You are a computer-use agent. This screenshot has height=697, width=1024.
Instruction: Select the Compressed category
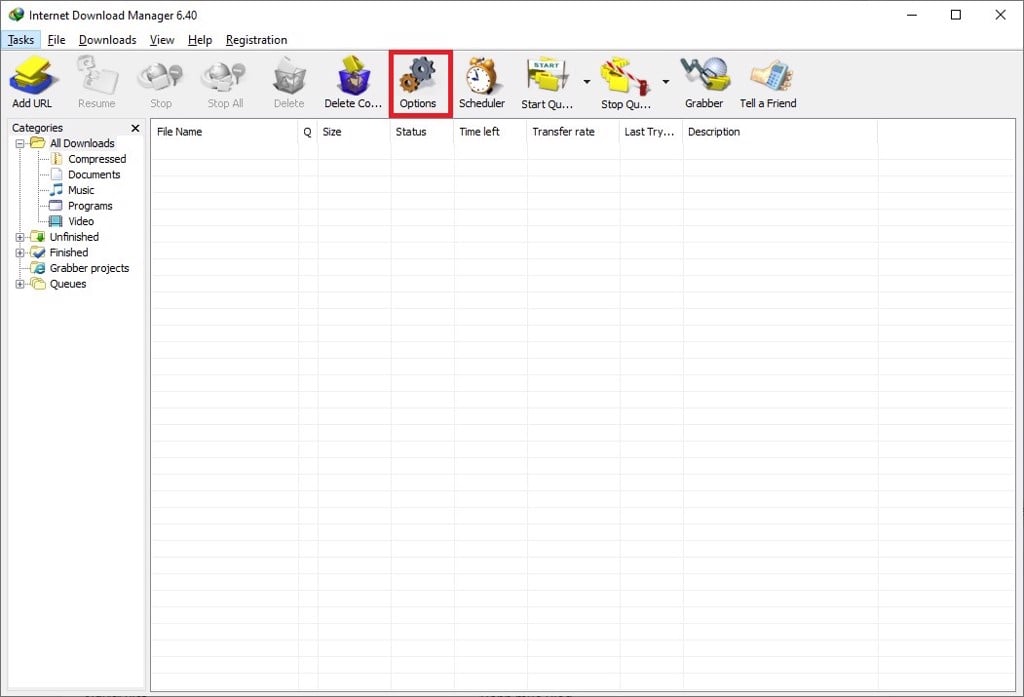[x=97, y=159]
